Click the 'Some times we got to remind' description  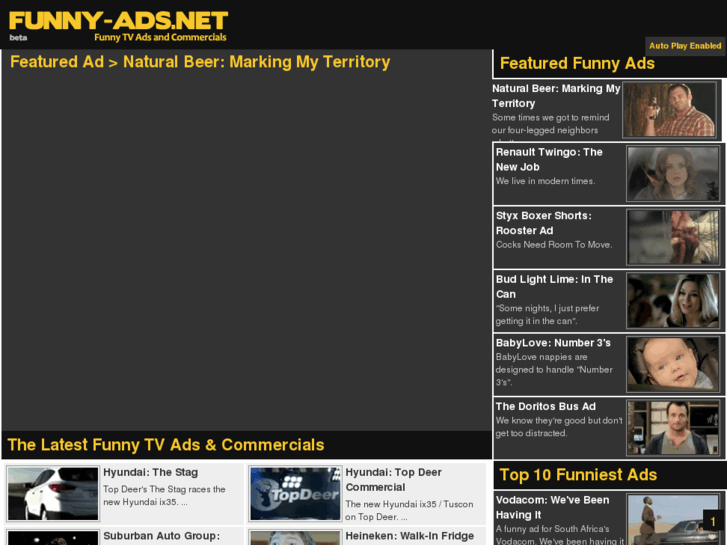click(550, 124)
